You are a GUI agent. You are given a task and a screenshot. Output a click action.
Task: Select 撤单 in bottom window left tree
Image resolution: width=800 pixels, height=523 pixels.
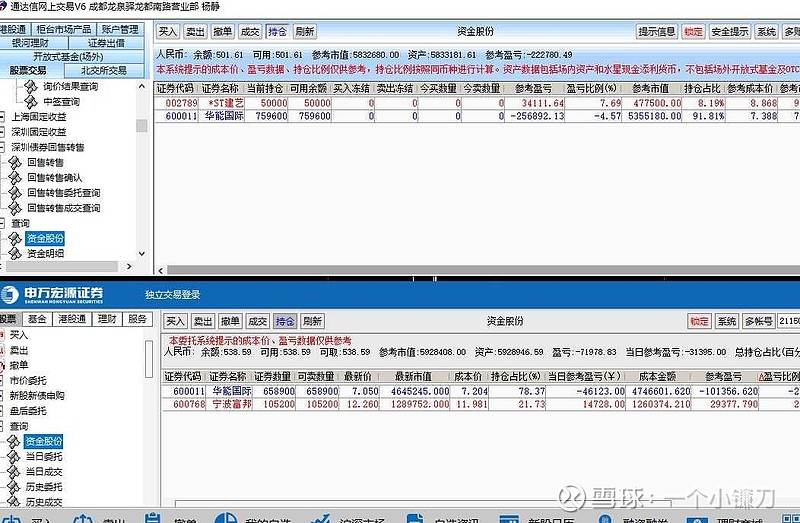19,365
